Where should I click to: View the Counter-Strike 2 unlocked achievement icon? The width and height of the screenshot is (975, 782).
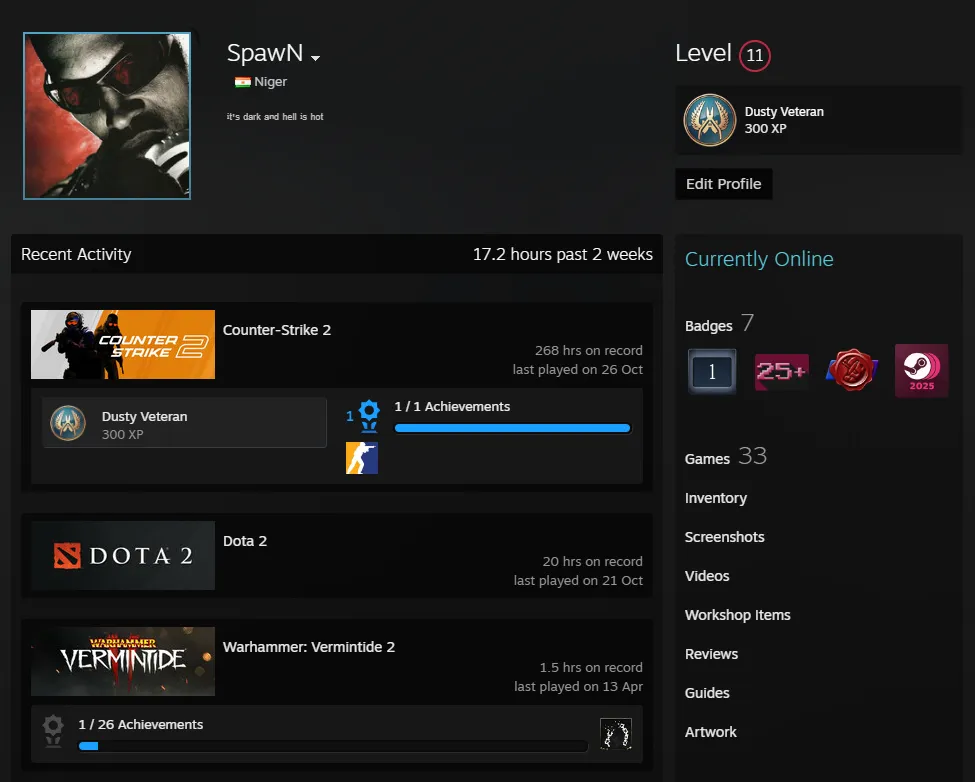coord(362,458)
